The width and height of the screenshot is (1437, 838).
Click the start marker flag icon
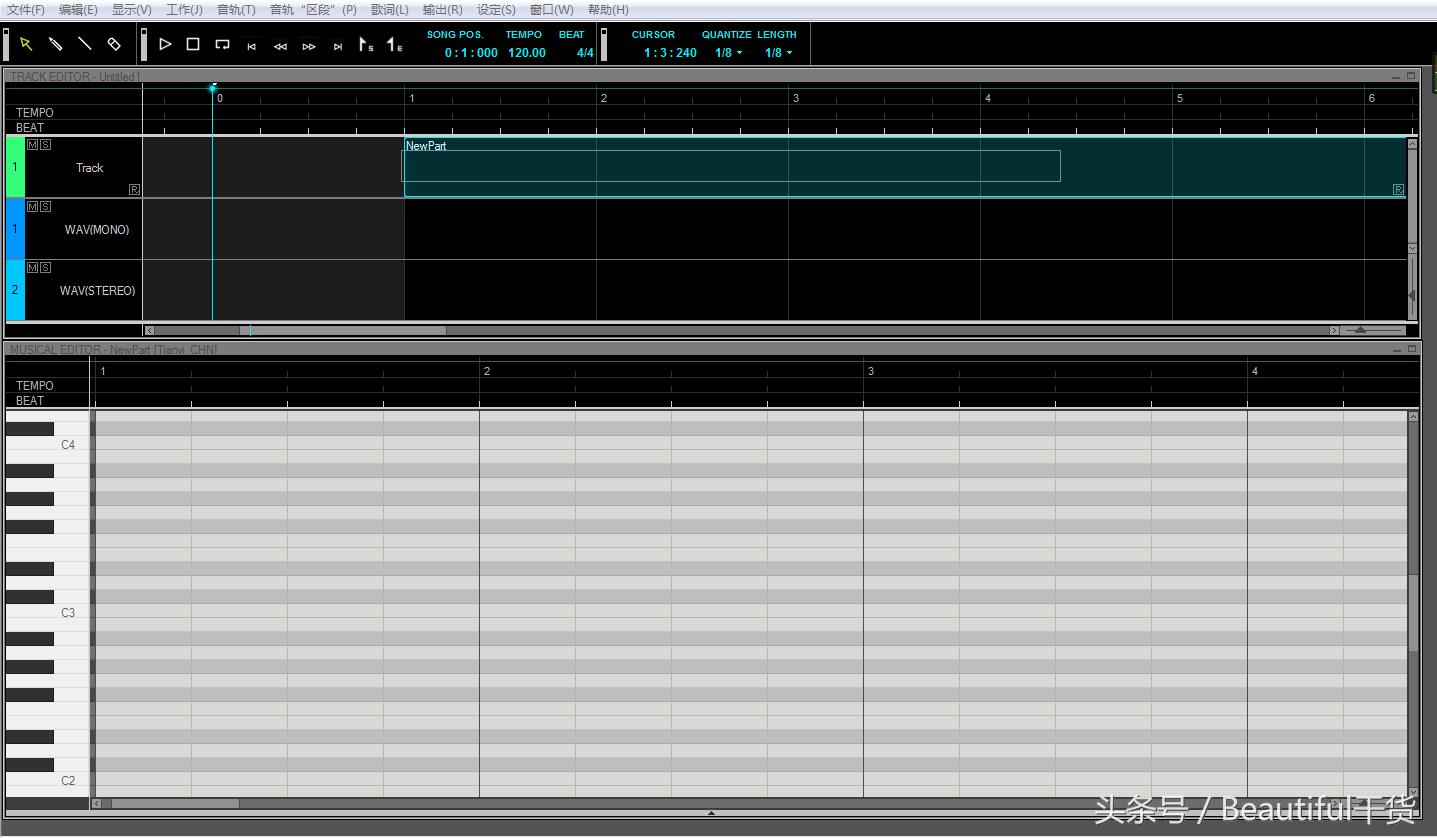pos(366,45)
